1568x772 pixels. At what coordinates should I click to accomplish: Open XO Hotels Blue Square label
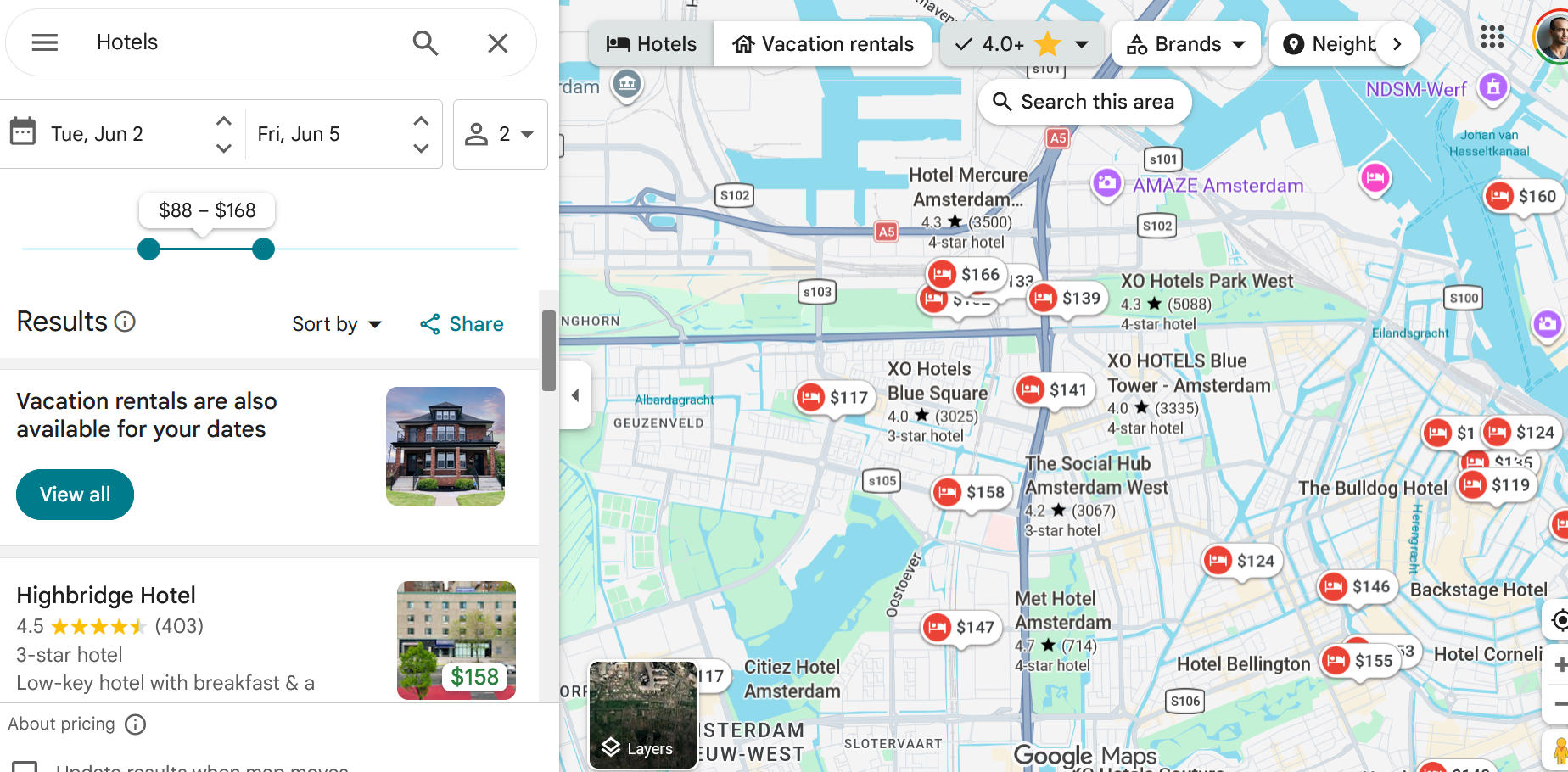937,381
